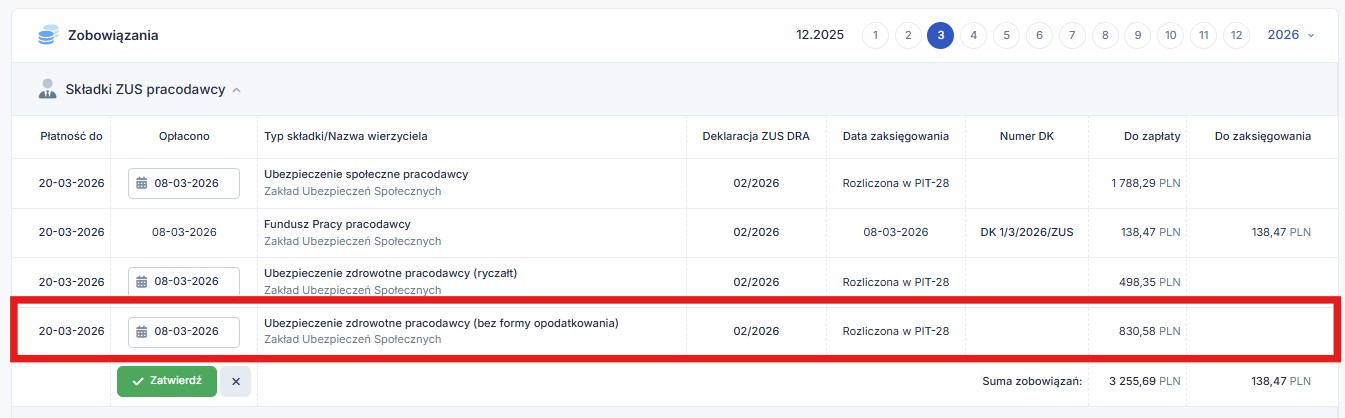Open the 2026 year dropdown

pos(1290,35)
